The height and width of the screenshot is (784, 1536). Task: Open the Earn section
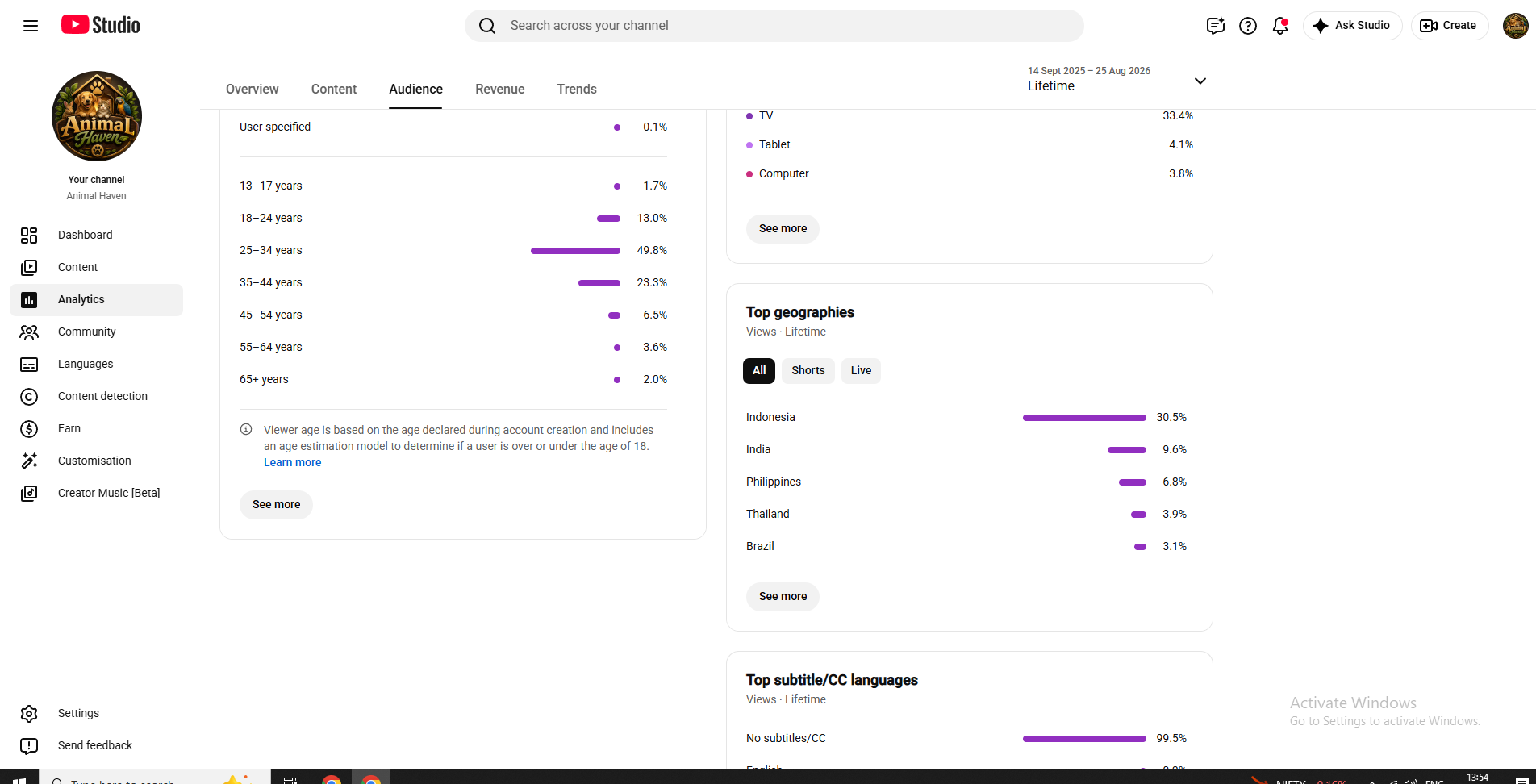[x=97, y=428]
